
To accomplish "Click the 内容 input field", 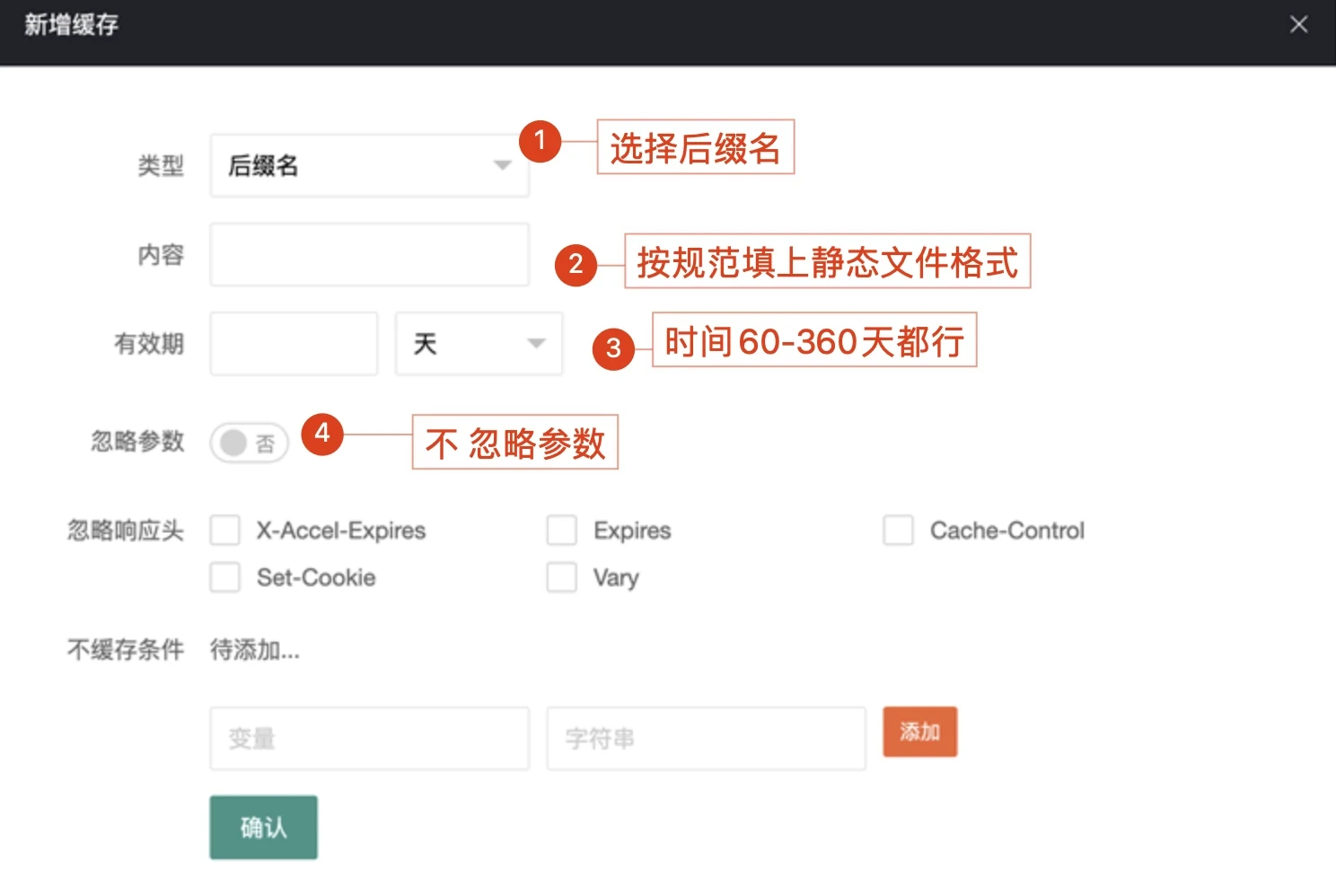I will [368, 255].
